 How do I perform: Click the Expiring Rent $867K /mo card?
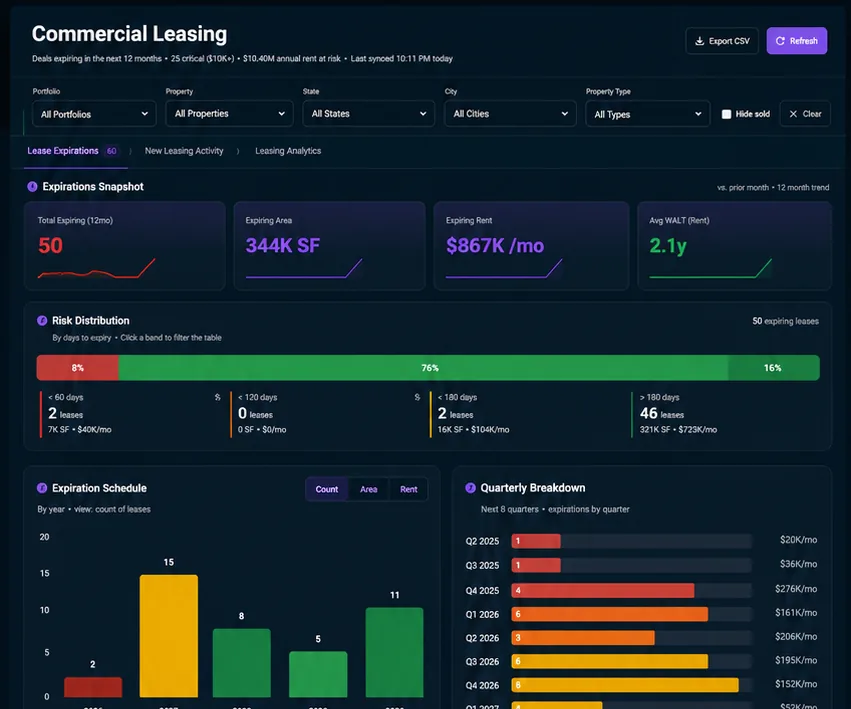pyautogui.click(x=531, y=246)
